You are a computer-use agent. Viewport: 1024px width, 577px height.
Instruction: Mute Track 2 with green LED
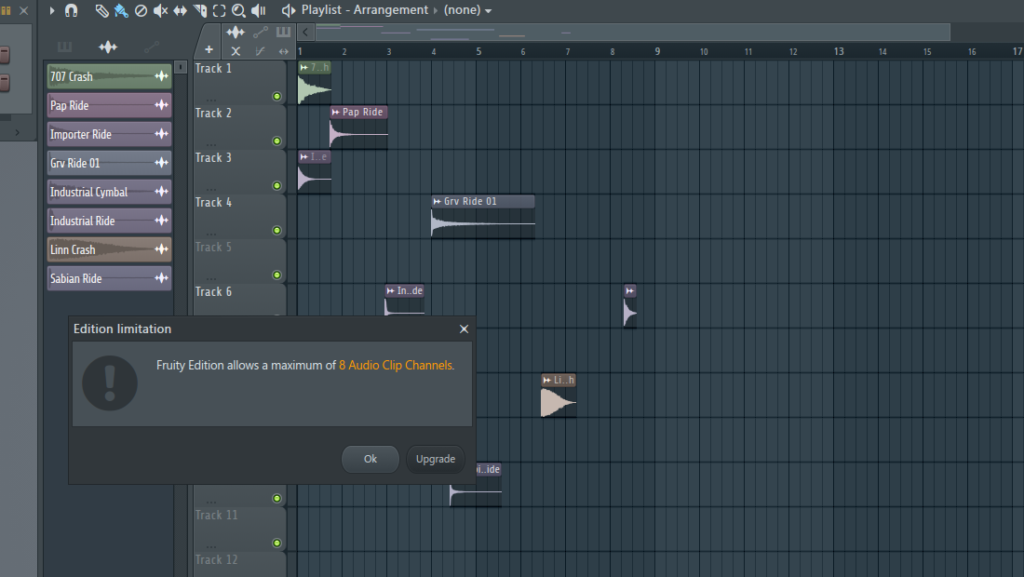point(277,141)
